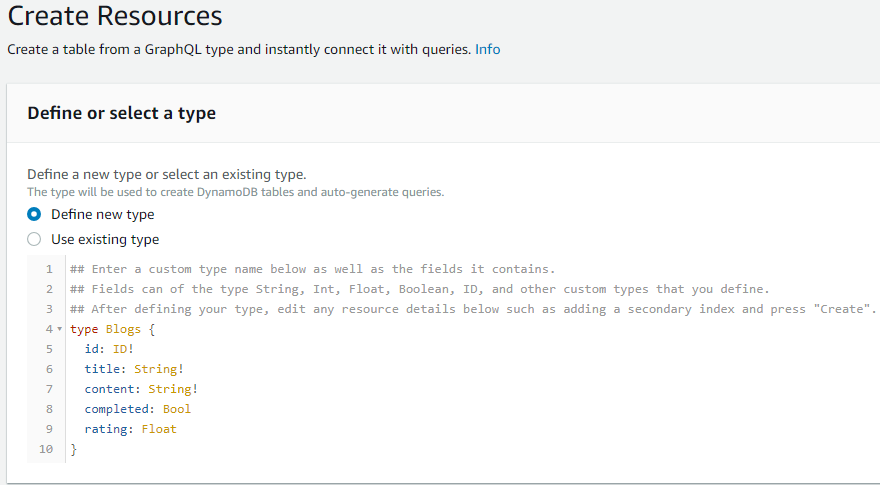Image resolution: width=880 pixels, height=485 pixels.
Task: Open the Info link
Action: [x=488, y=49]
